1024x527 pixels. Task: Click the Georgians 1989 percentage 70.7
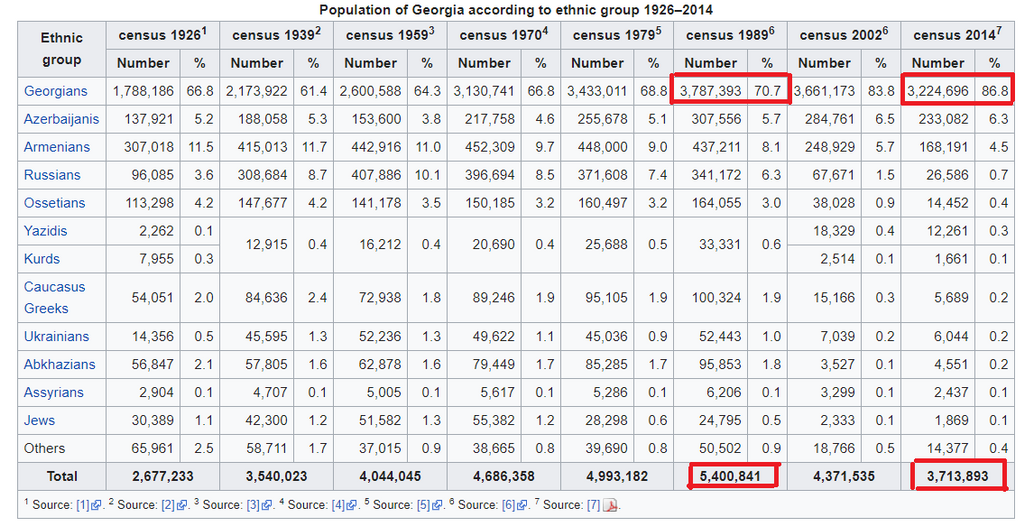(767, 91)
